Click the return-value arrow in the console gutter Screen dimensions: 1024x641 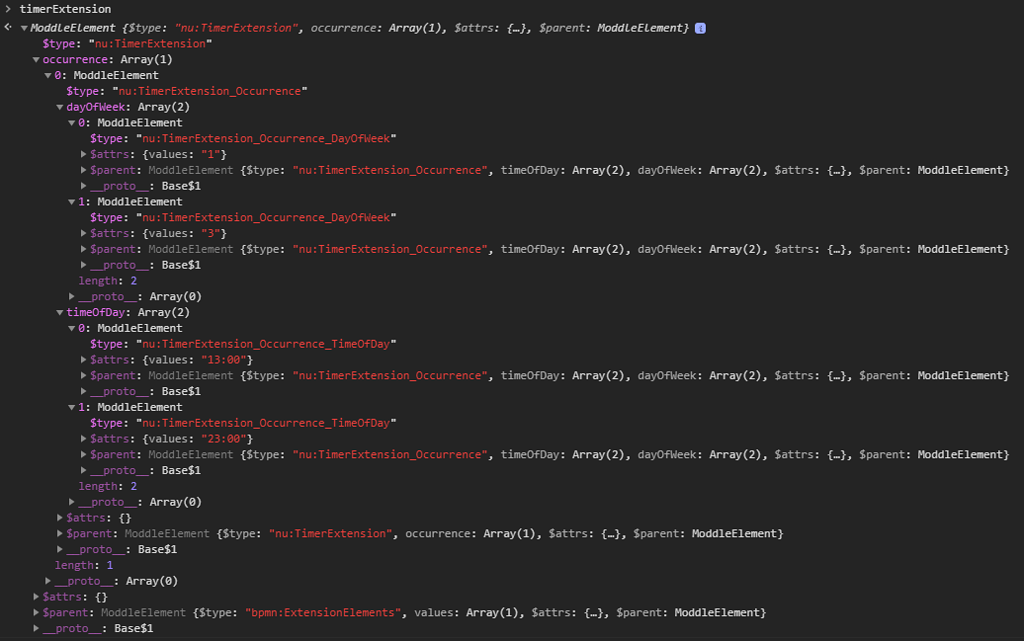pyautogui.click(x=6, y=27)
